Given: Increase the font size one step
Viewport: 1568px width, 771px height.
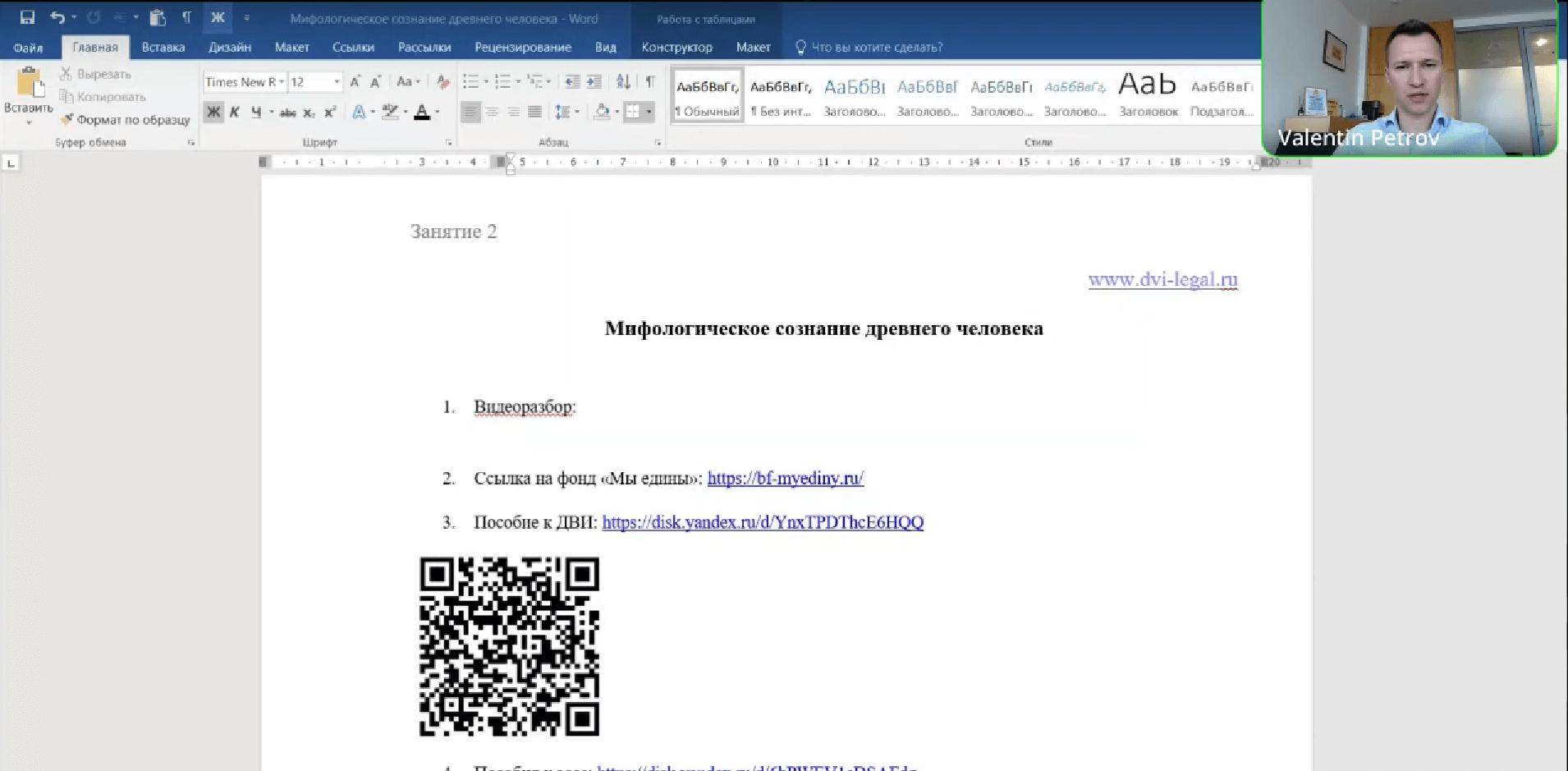Looking at the screenshot, I should (x=355, y=81).
